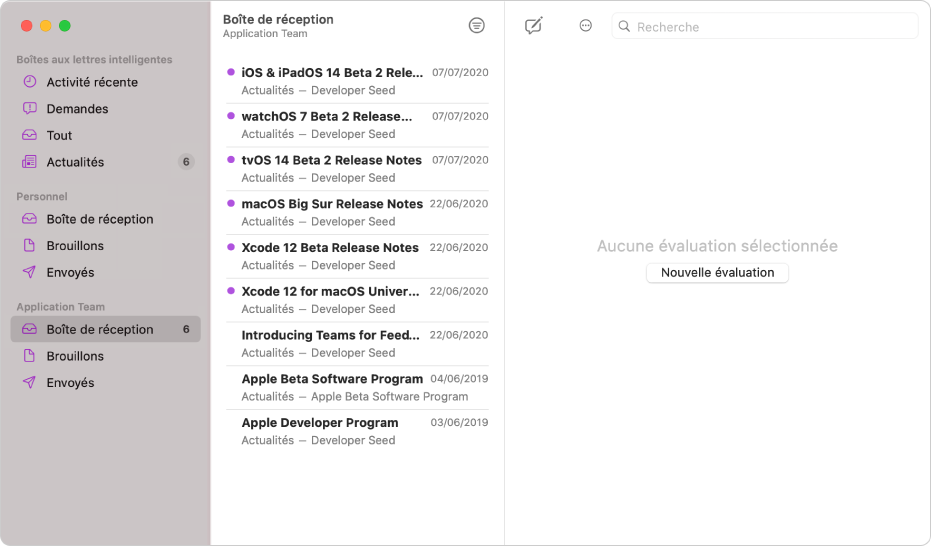Image resolution: width=931 pixels, height=548 pixels.
Task: Click the Application Team Envoyés paper plane icon
Action: click(30, 383)
